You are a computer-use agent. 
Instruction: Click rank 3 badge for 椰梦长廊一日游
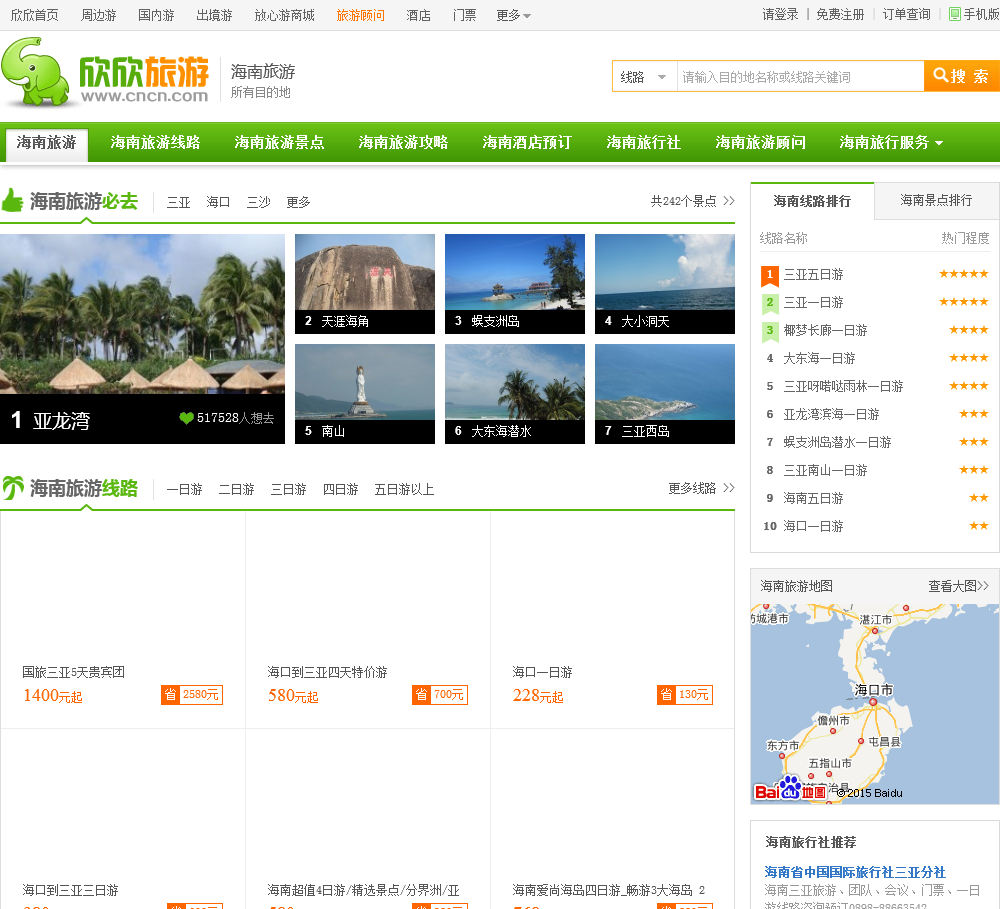pyautogui.click(x=770, y=331)
